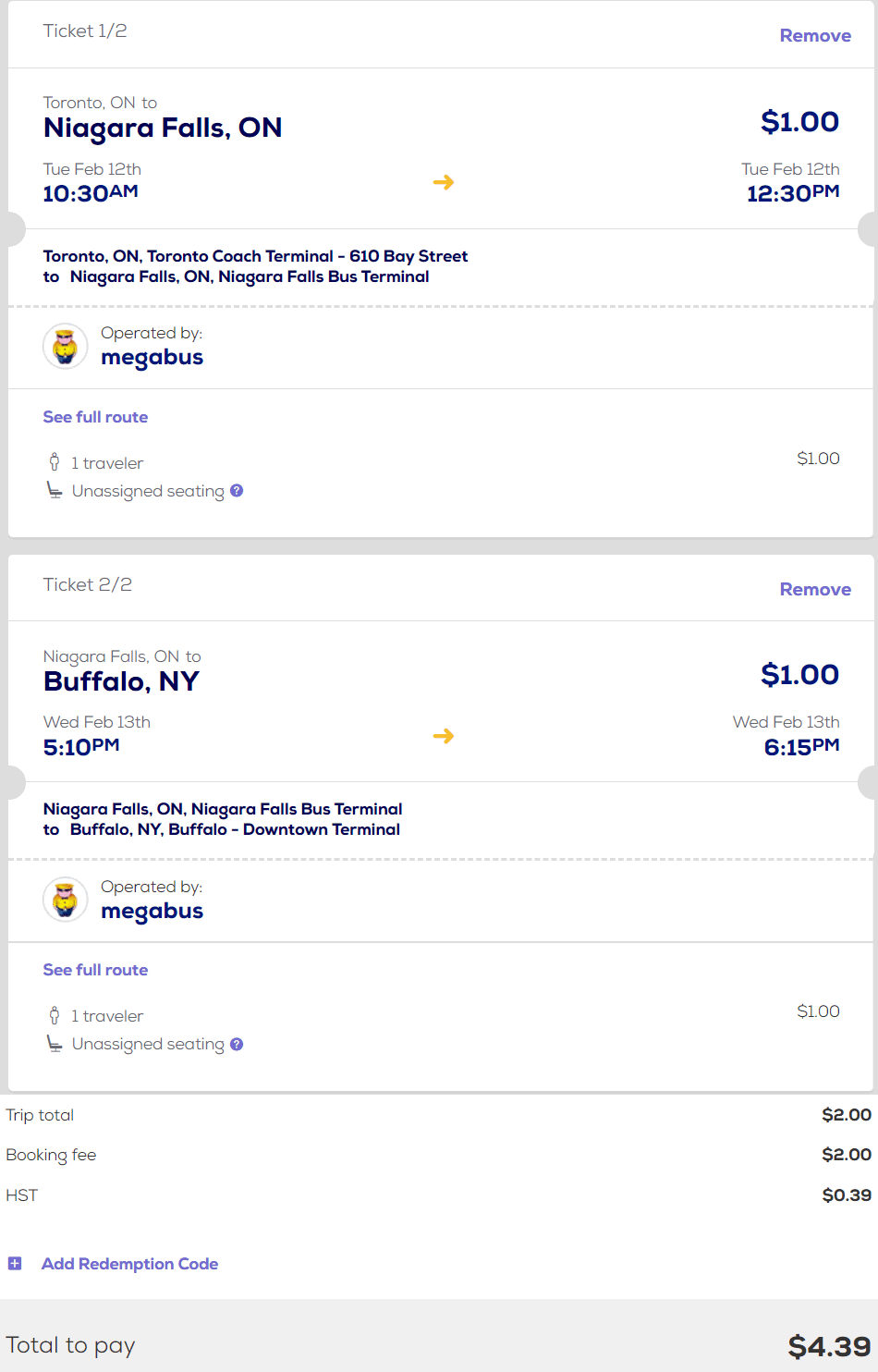Select the Buffalo, NY destination heading
Image resolution: width=878 pixels, height=1372 pixels.
(x=121, y=681)
